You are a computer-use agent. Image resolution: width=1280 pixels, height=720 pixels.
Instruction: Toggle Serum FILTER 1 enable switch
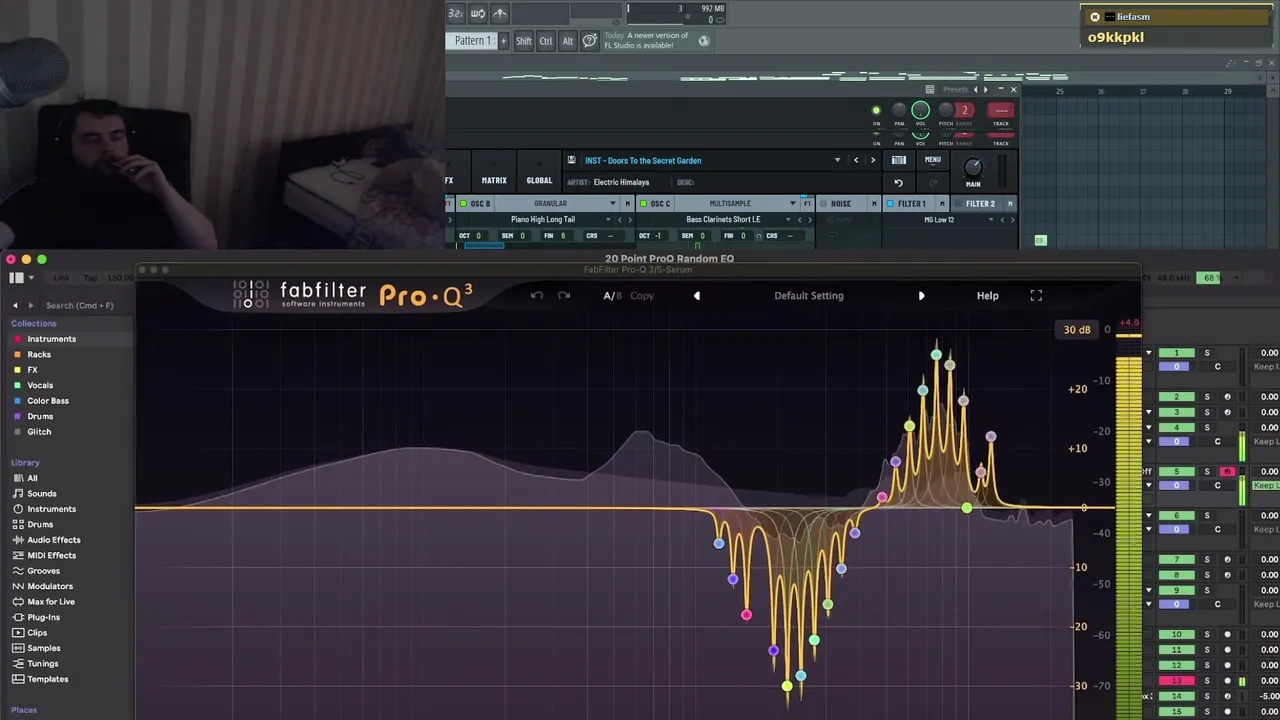pos(890,204)
